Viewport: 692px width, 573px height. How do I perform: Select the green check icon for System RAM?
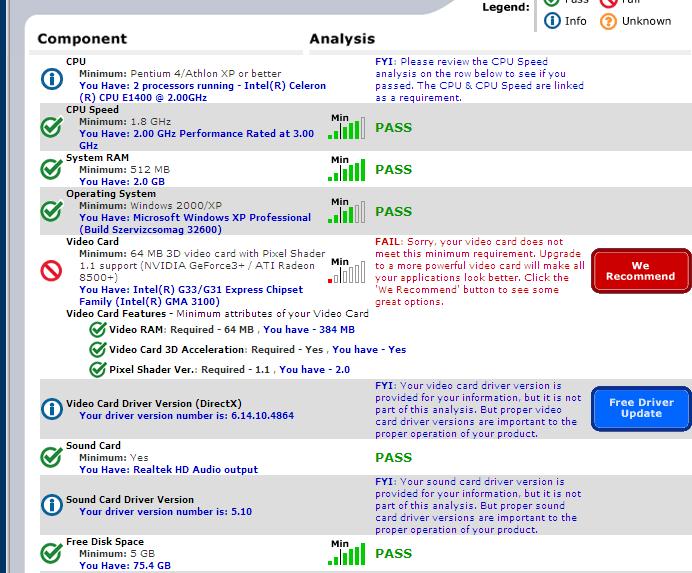51,170
